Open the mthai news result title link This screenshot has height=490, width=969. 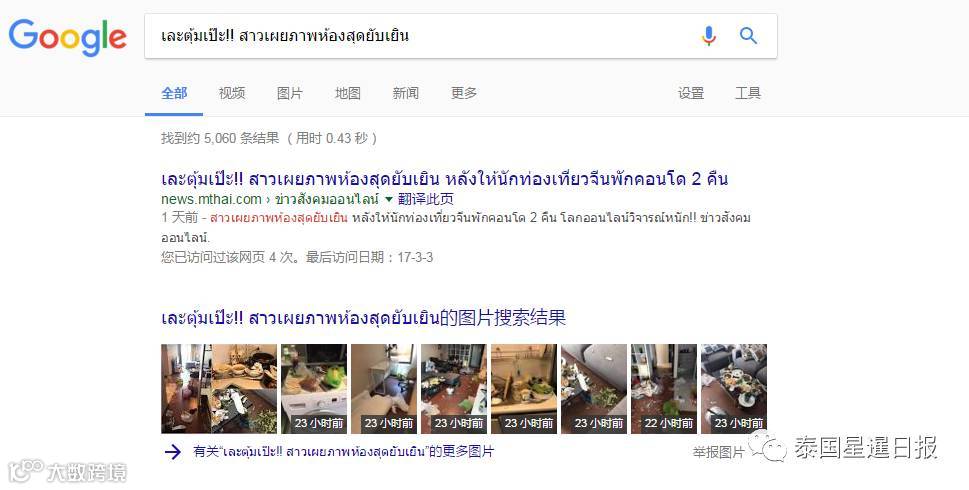pos(444,179)
